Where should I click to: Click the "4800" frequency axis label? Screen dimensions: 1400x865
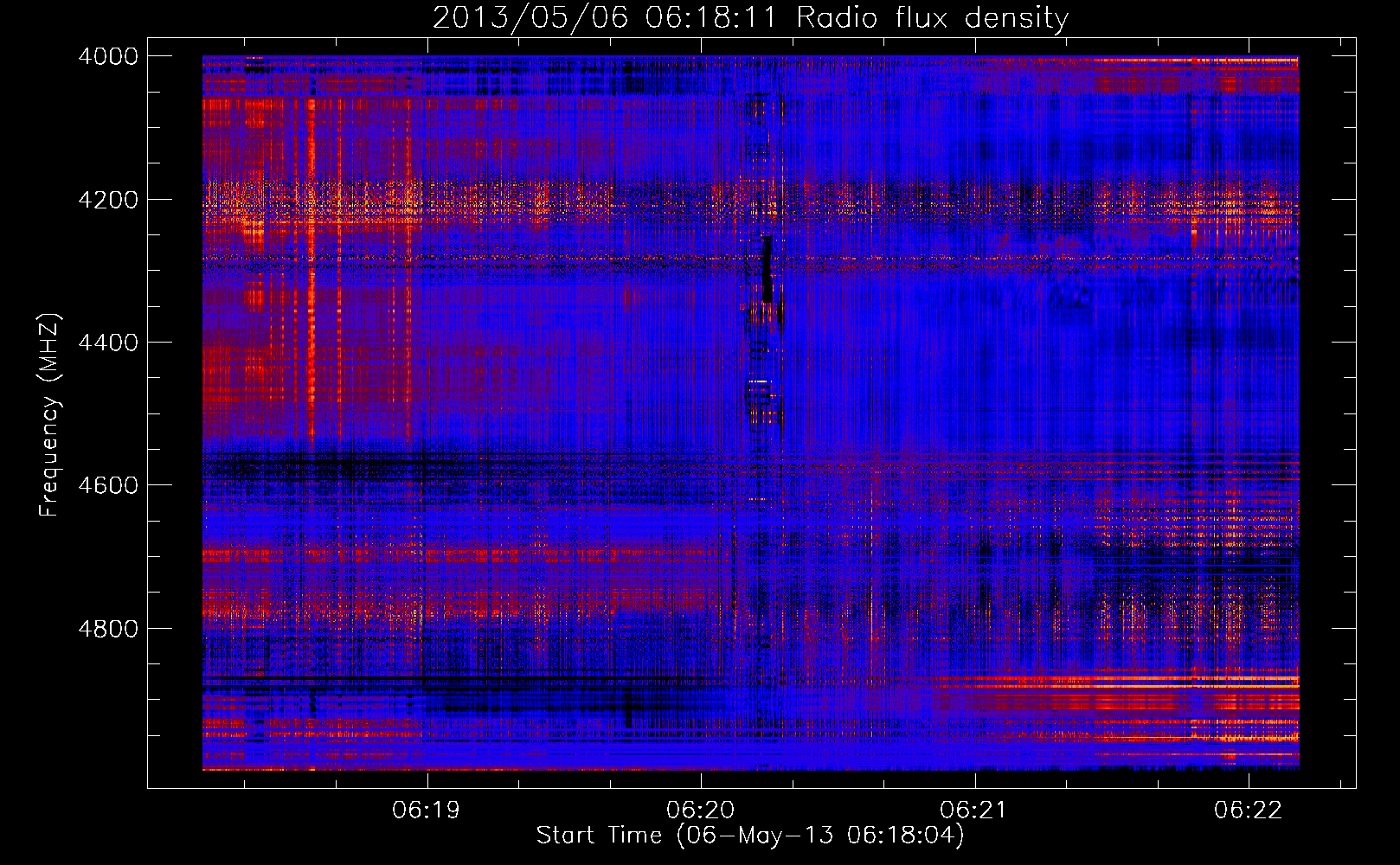pos(107,629)
